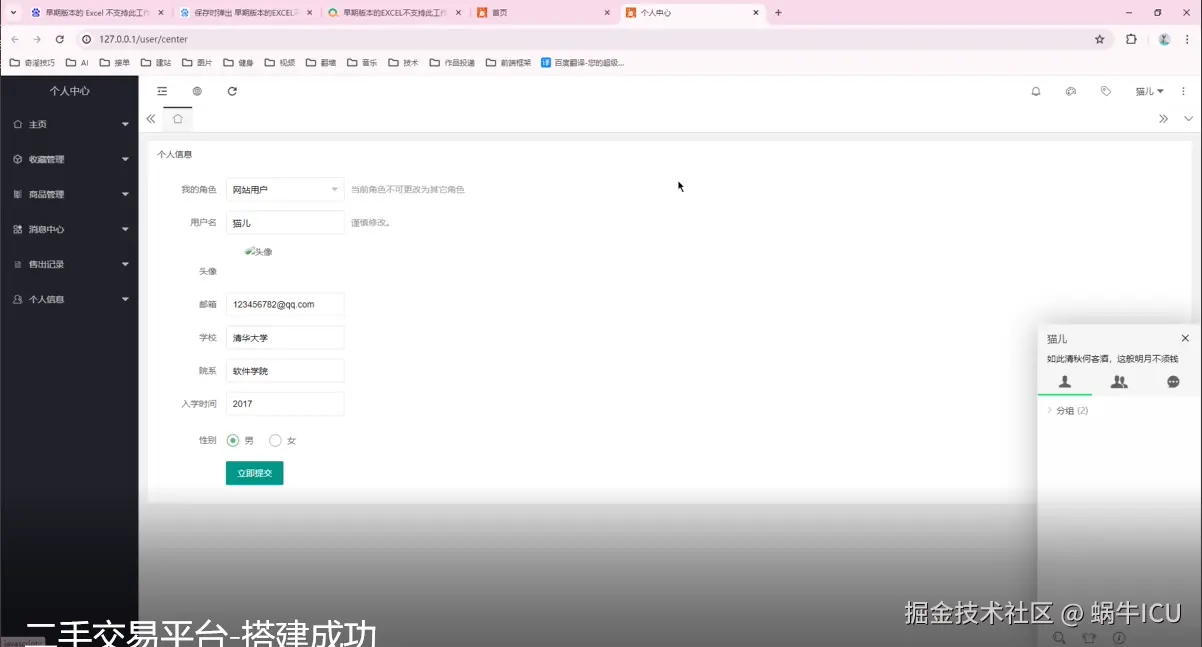Image resolution: width=1202 pixels, height=647 pixels.
Task: Select the home tab icon
Action: click(178, 119)
